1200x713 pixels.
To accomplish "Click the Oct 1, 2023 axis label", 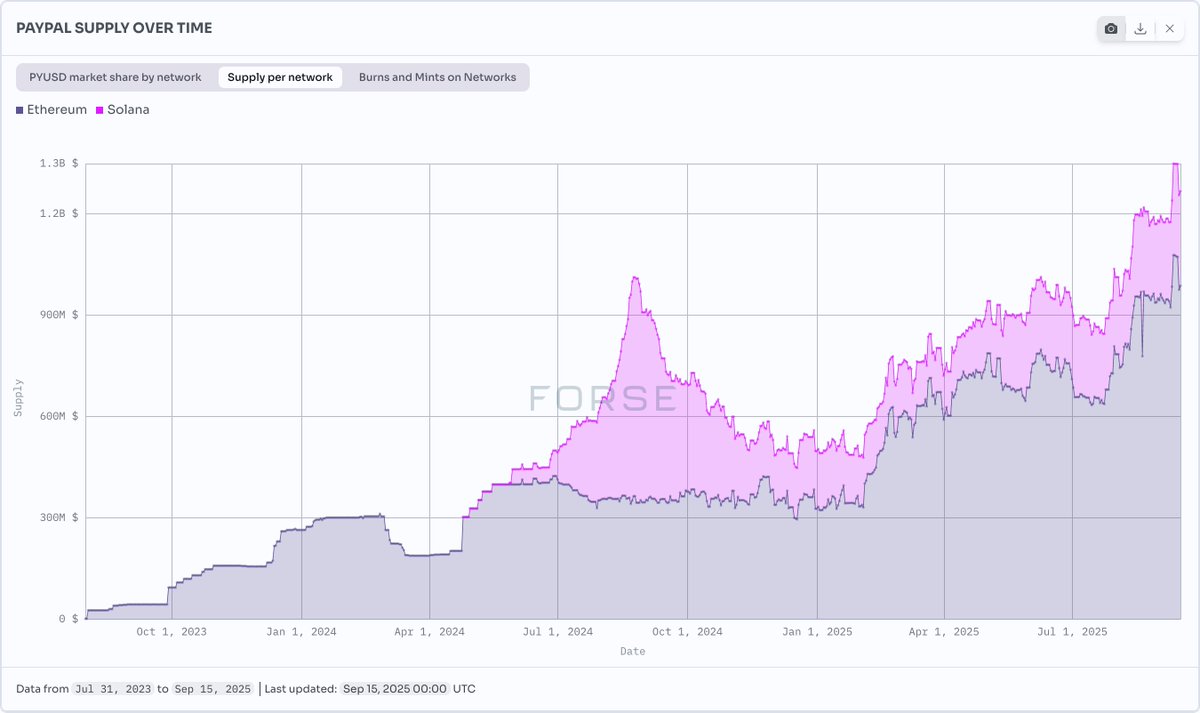I will (172, 632).
